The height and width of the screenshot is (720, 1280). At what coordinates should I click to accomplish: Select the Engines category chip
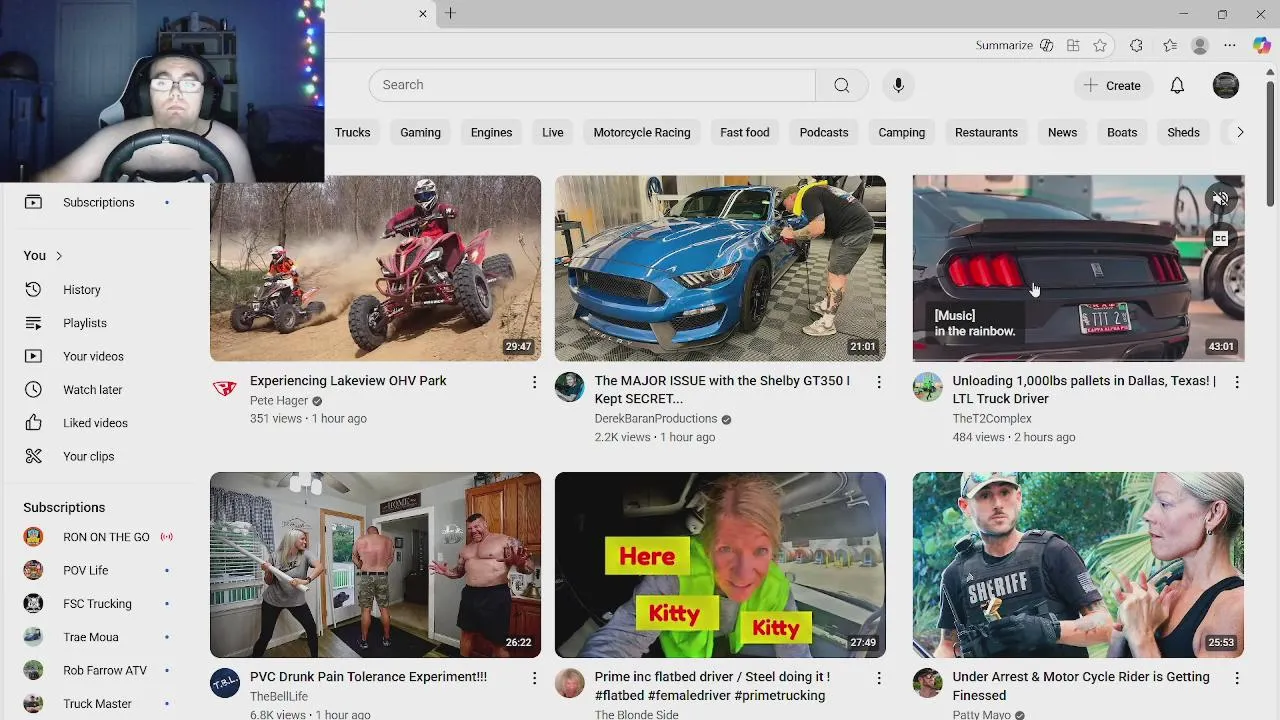[x=491, y=132]
